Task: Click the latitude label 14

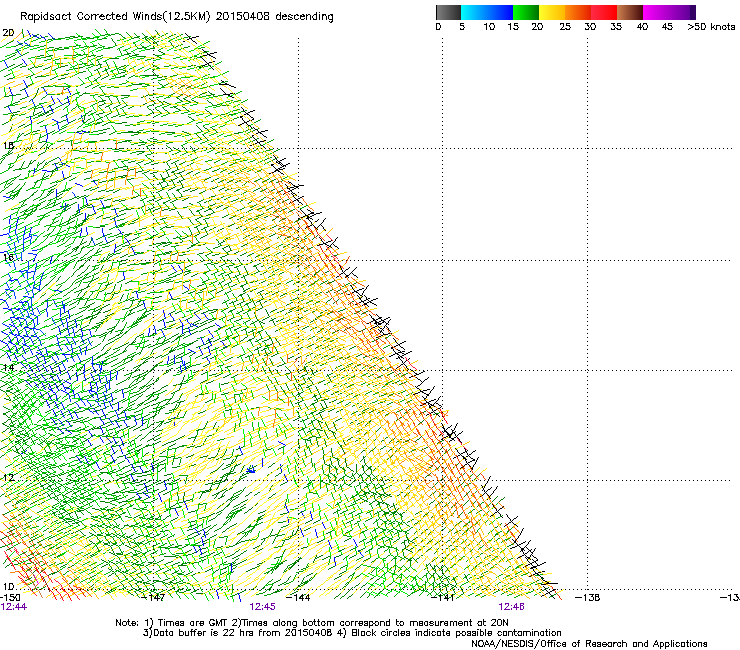Action: click(x=8, y=367)
